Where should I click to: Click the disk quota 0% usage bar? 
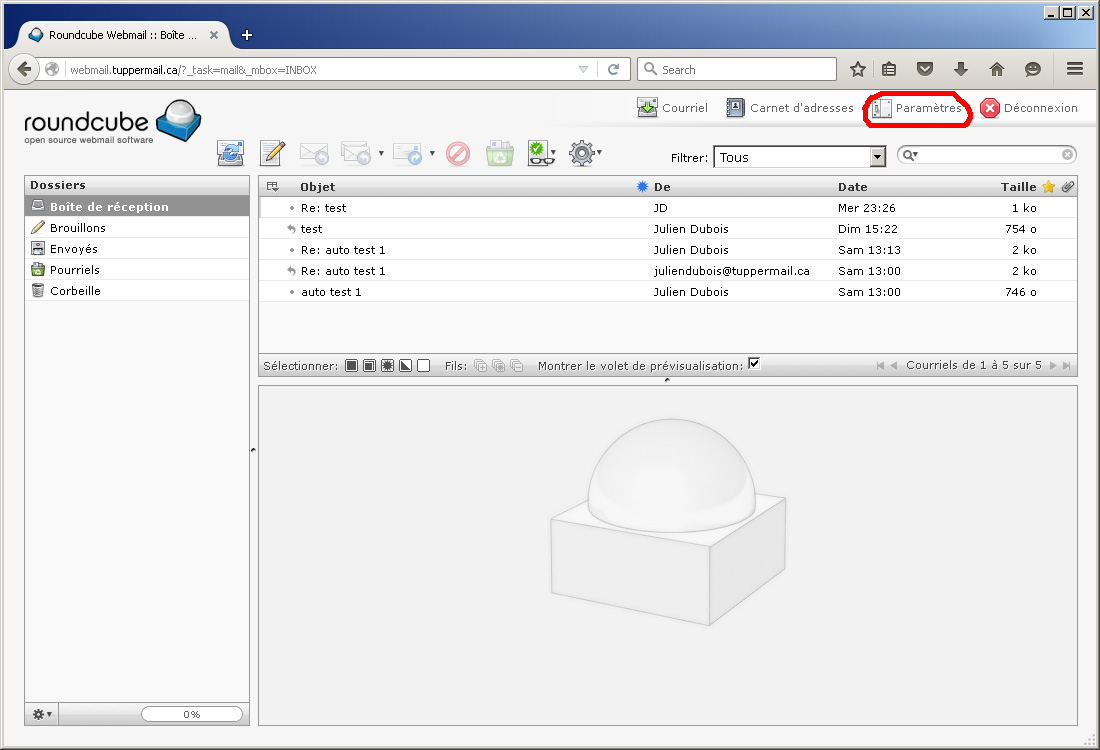[x=192, y=714]
